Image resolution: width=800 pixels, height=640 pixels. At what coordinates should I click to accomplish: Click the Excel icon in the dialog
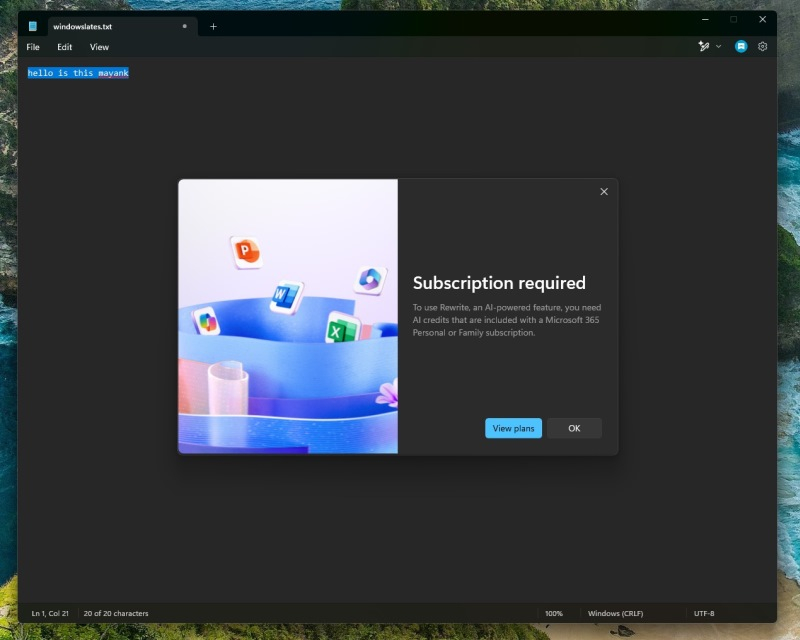(341, 329)
